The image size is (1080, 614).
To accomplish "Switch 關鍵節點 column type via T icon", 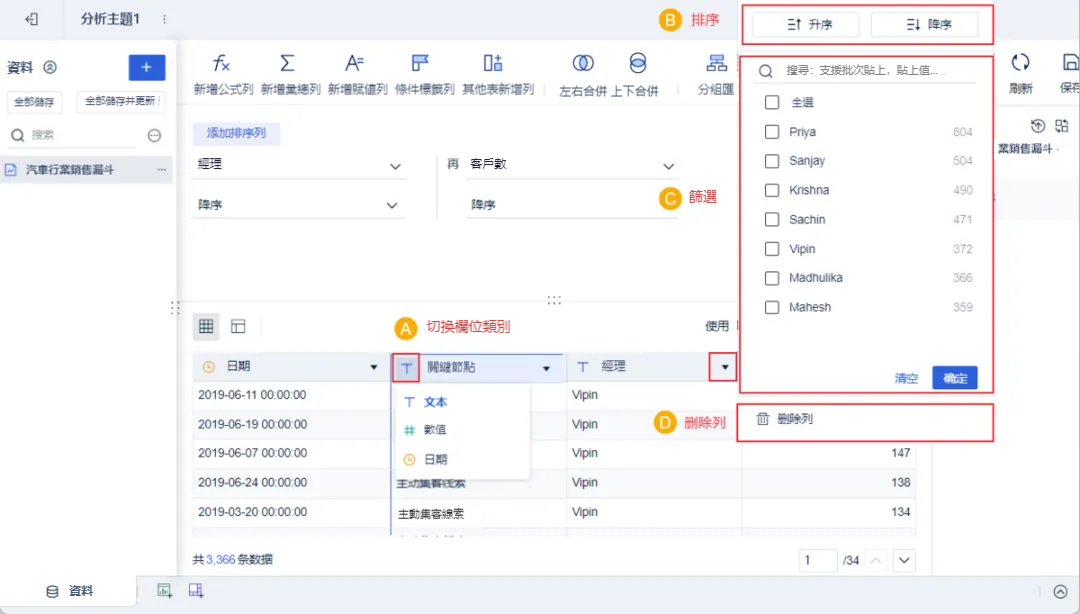I will click(x=406, y=368).
